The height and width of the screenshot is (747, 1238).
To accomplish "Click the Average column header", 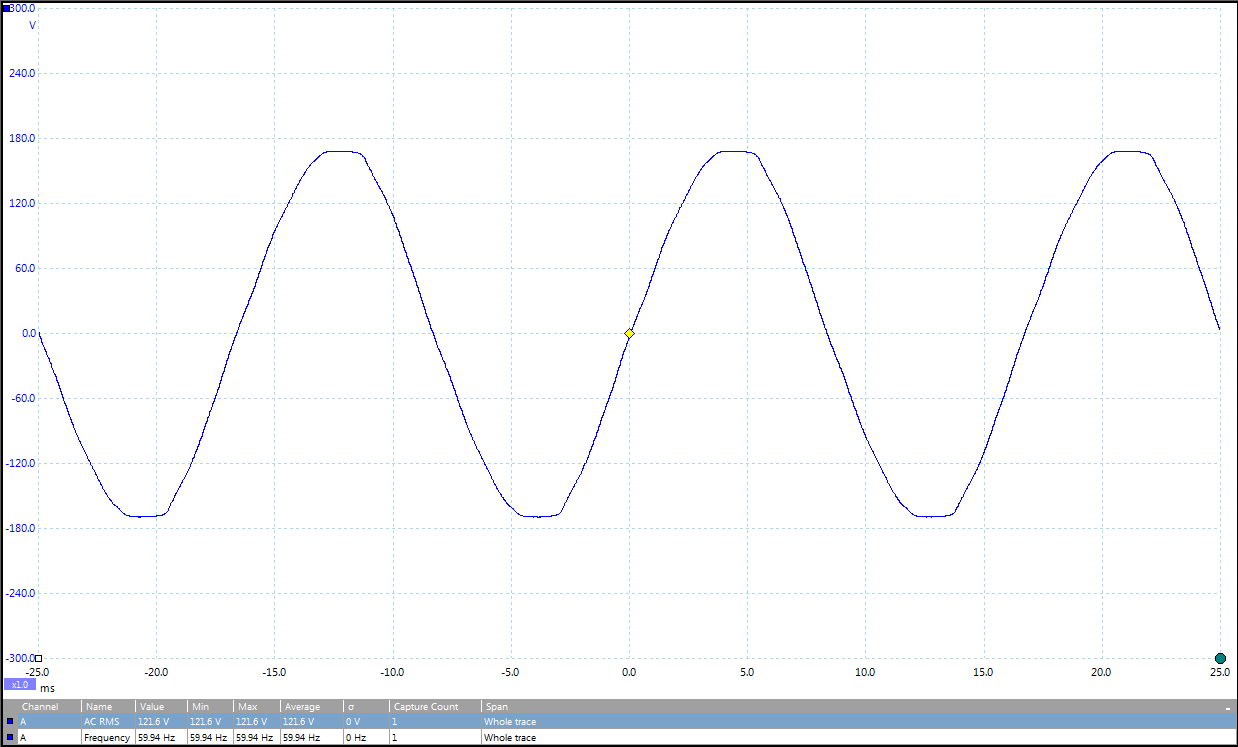I will click(x=302, y=707).
